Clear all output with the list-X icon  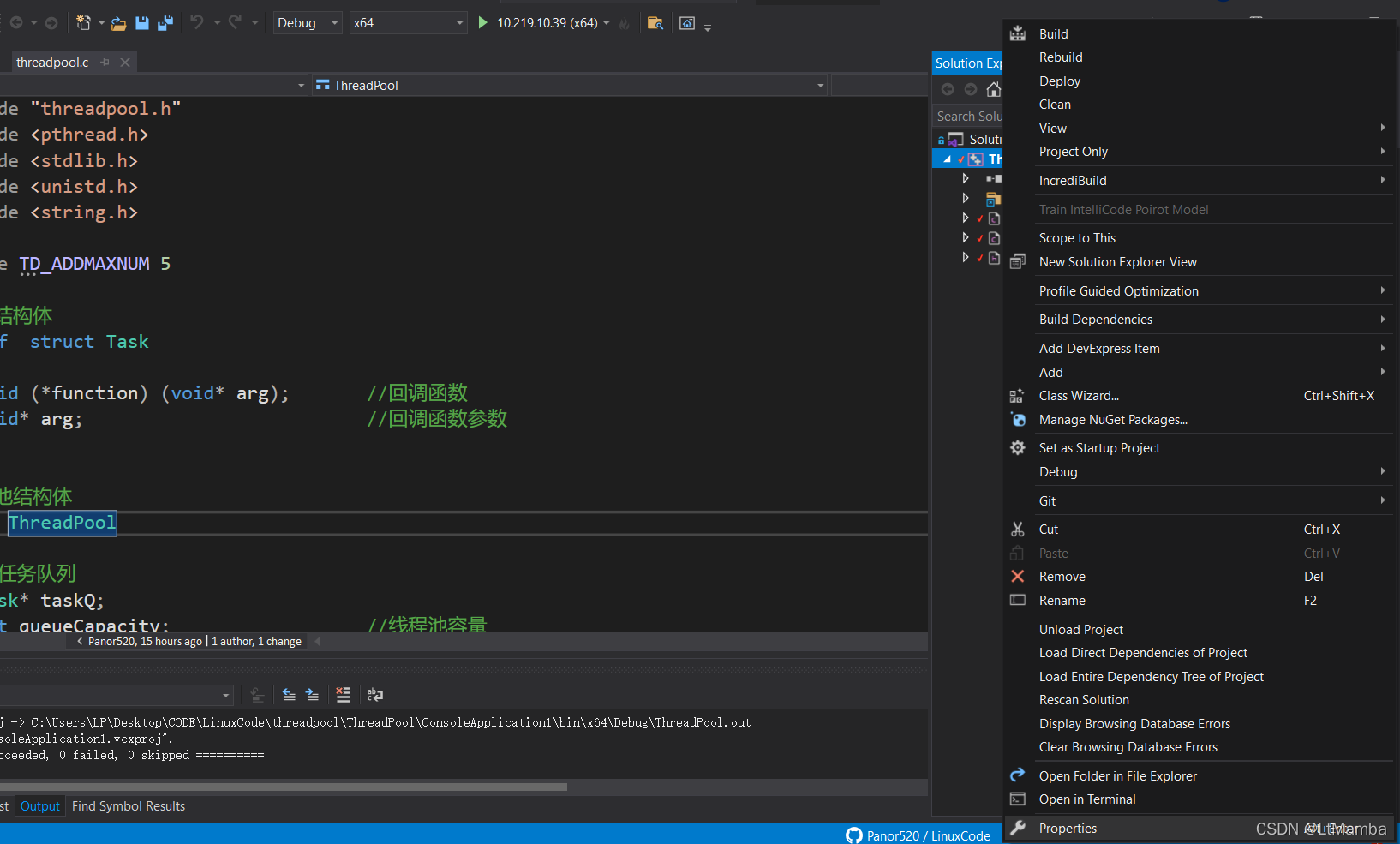(343, 695)
